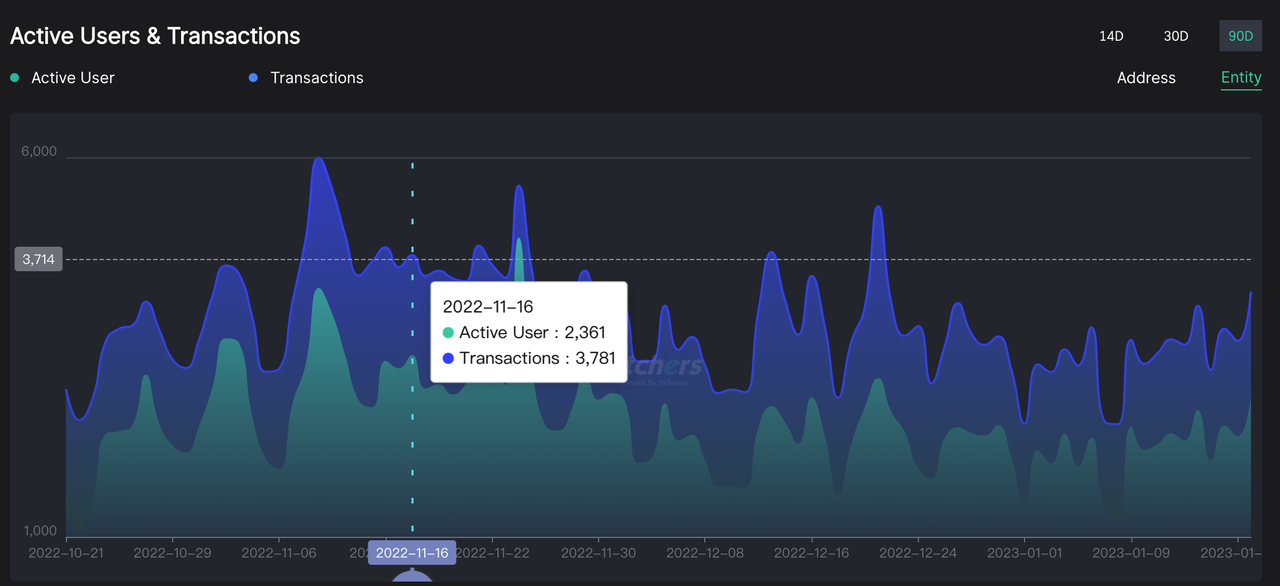Select the 90D time range button
Screen dimensions: 1280x586
click(x=1240, y=36)
